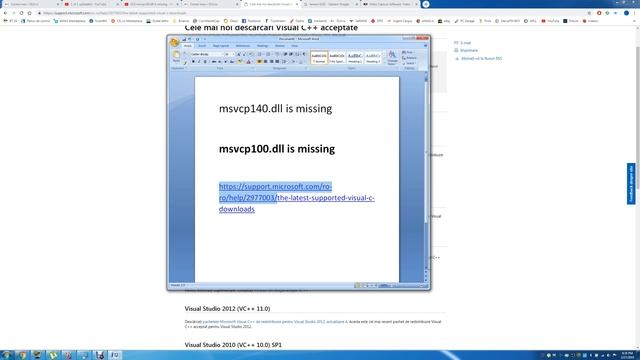The width and height of the screenshot is (640, 360).
Task: Click the Word Help icon at ribbon right
Action: [x=425, y=46]
